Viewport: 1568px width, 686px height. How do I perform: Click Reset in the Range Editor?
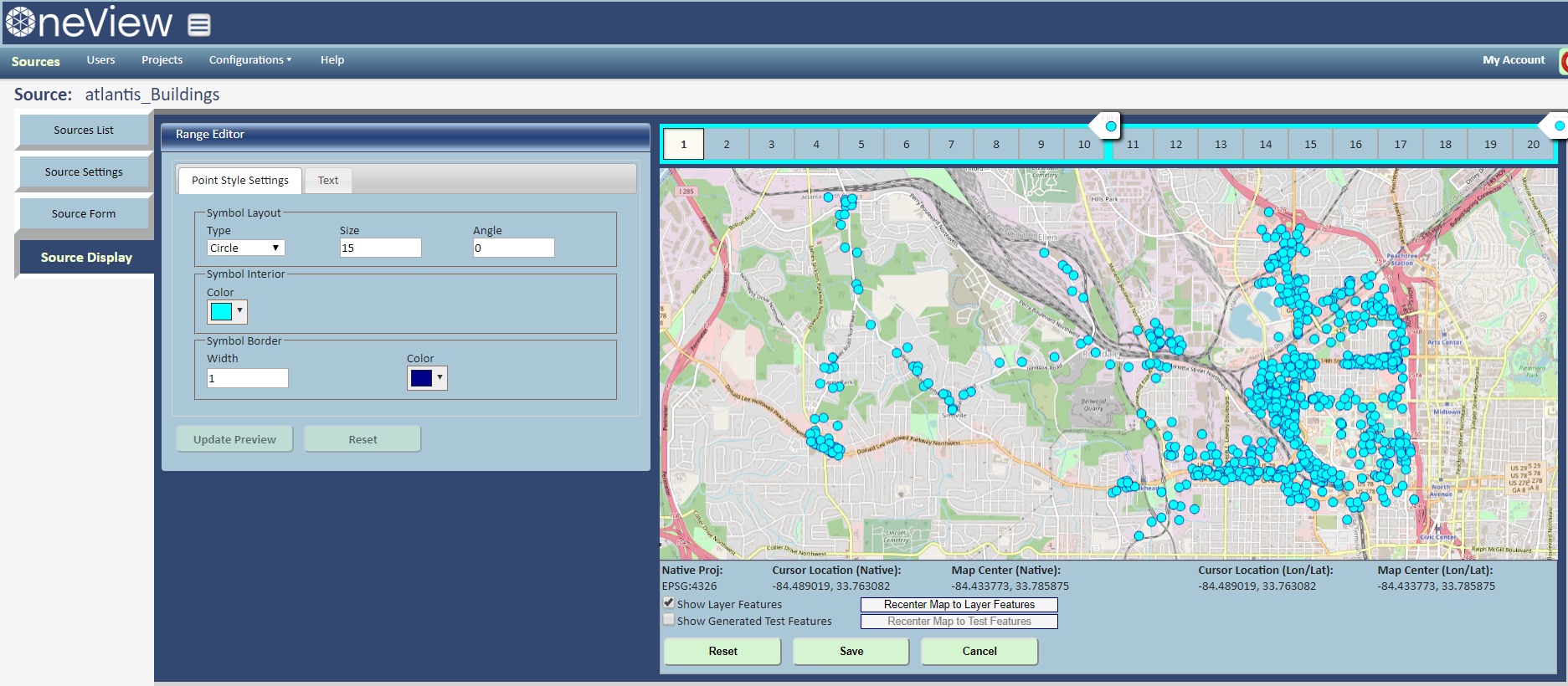click(x=362, y=439)
